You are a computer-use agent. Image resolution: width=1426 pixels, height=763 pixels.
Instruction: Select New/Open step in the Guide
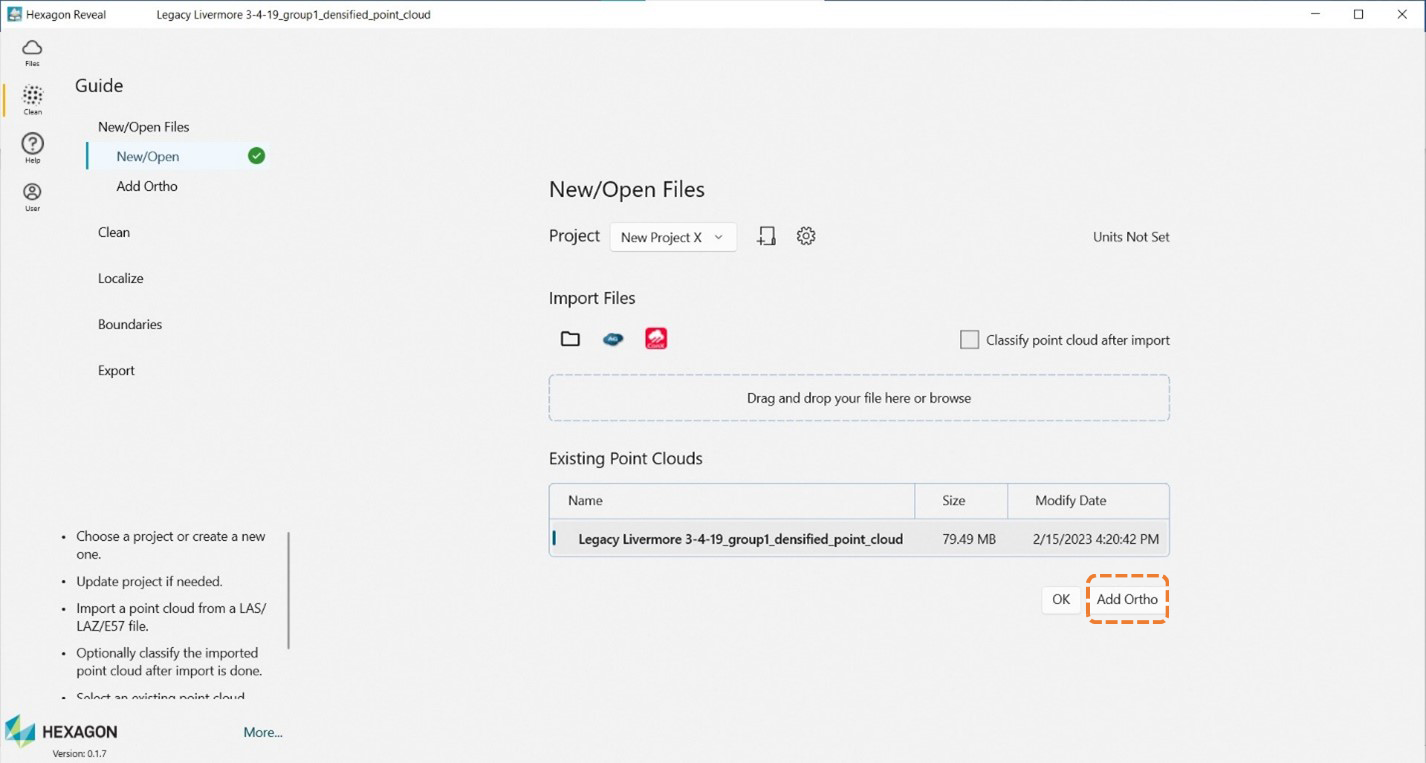[x=148, y=156]
